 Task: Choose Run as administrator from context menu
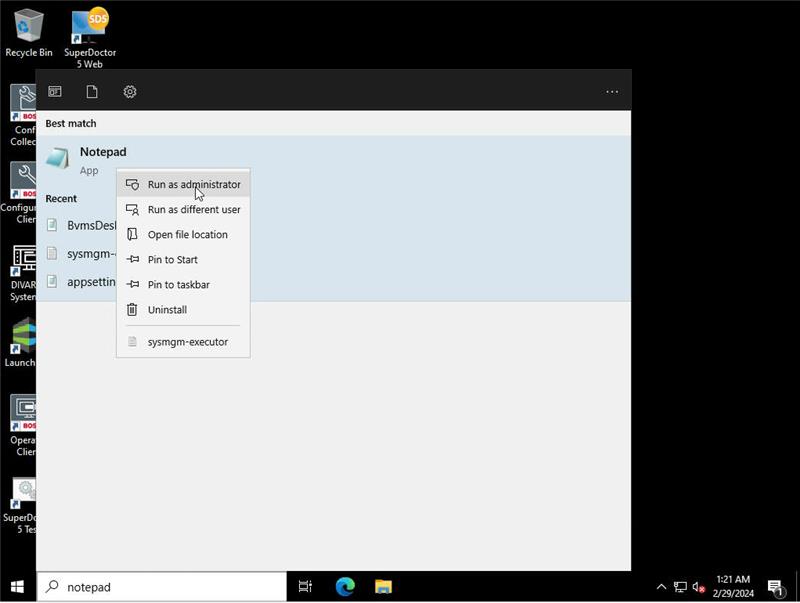coord(193,185)
